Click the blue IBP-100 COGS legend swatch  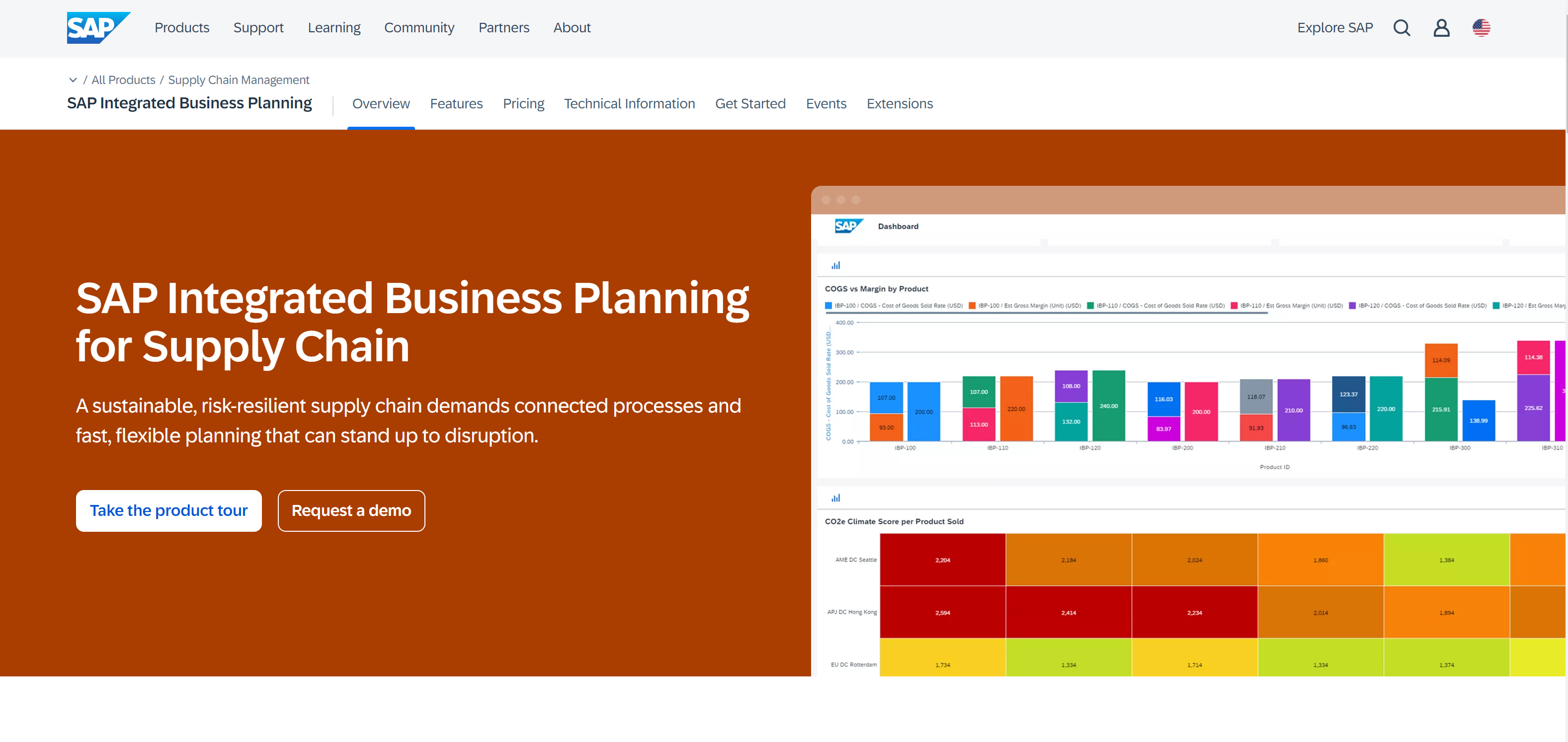pos(828,306)
